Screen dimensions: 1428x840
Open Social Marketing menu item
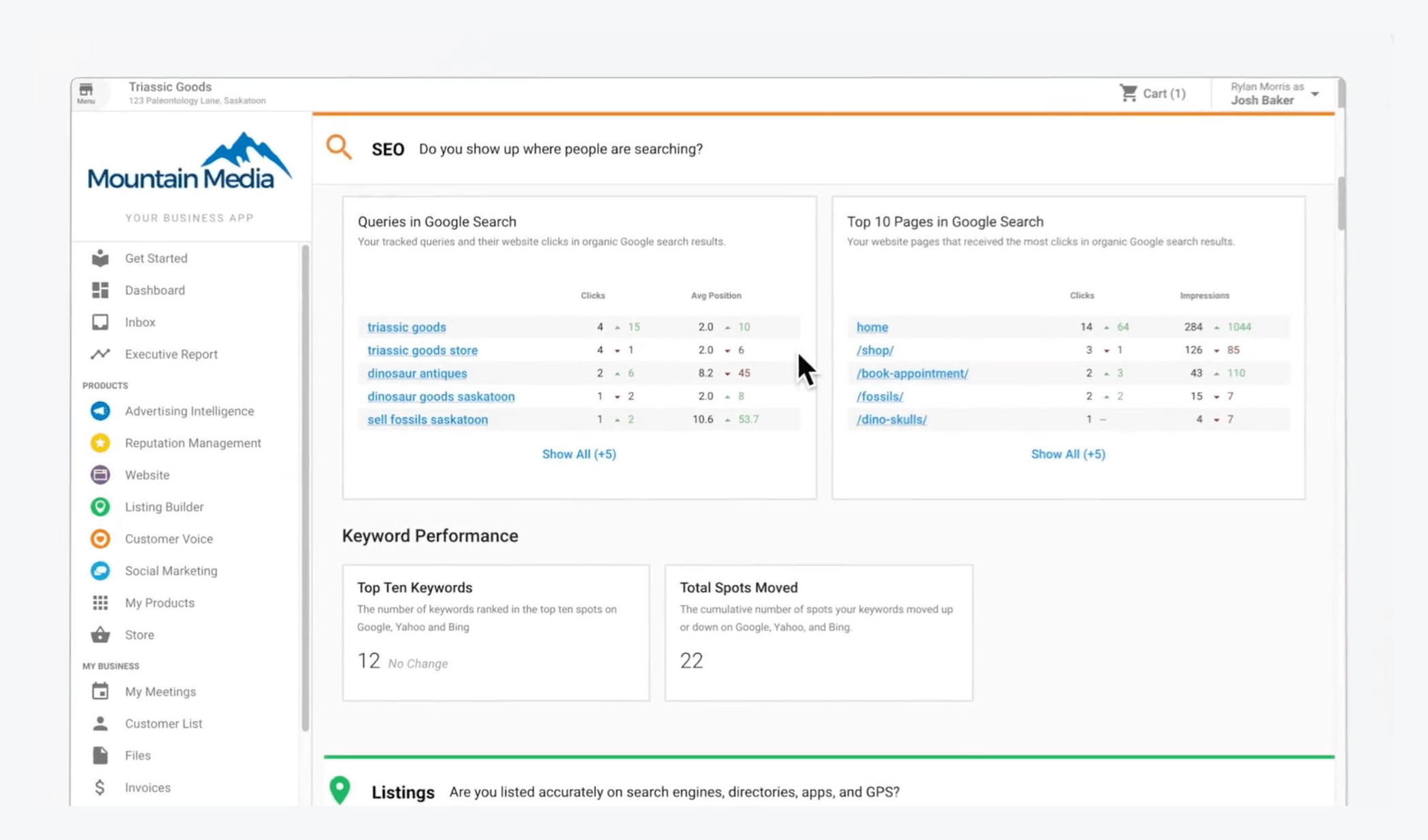click(x=171, y=571)
